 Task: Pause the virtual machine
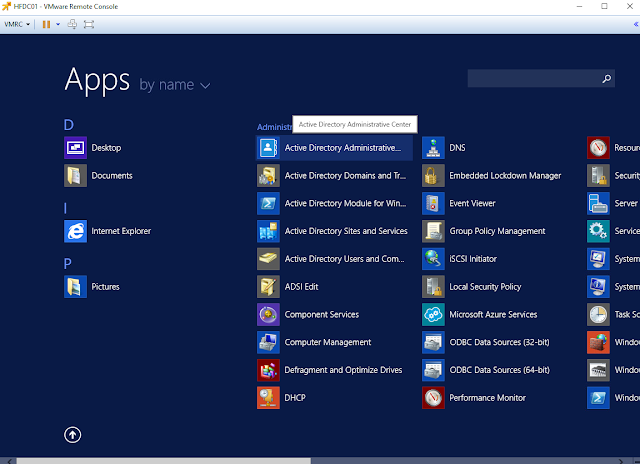pos(47,24)
